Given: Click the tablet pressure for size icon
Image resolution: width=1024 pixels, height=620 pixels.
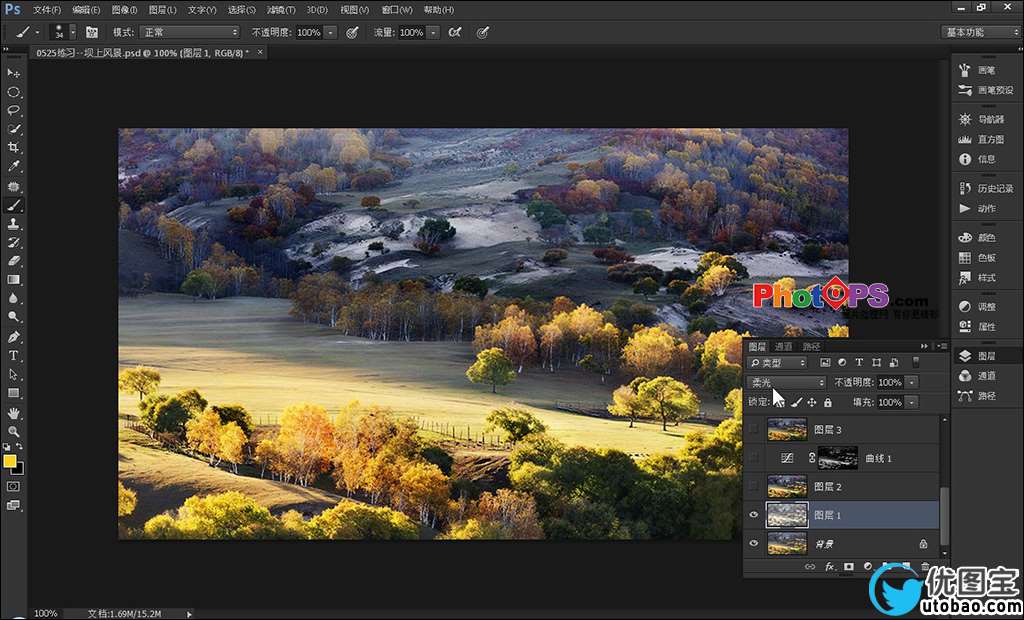Looking at the screenshot, I should pyautogui.click(x=483, y=32).
